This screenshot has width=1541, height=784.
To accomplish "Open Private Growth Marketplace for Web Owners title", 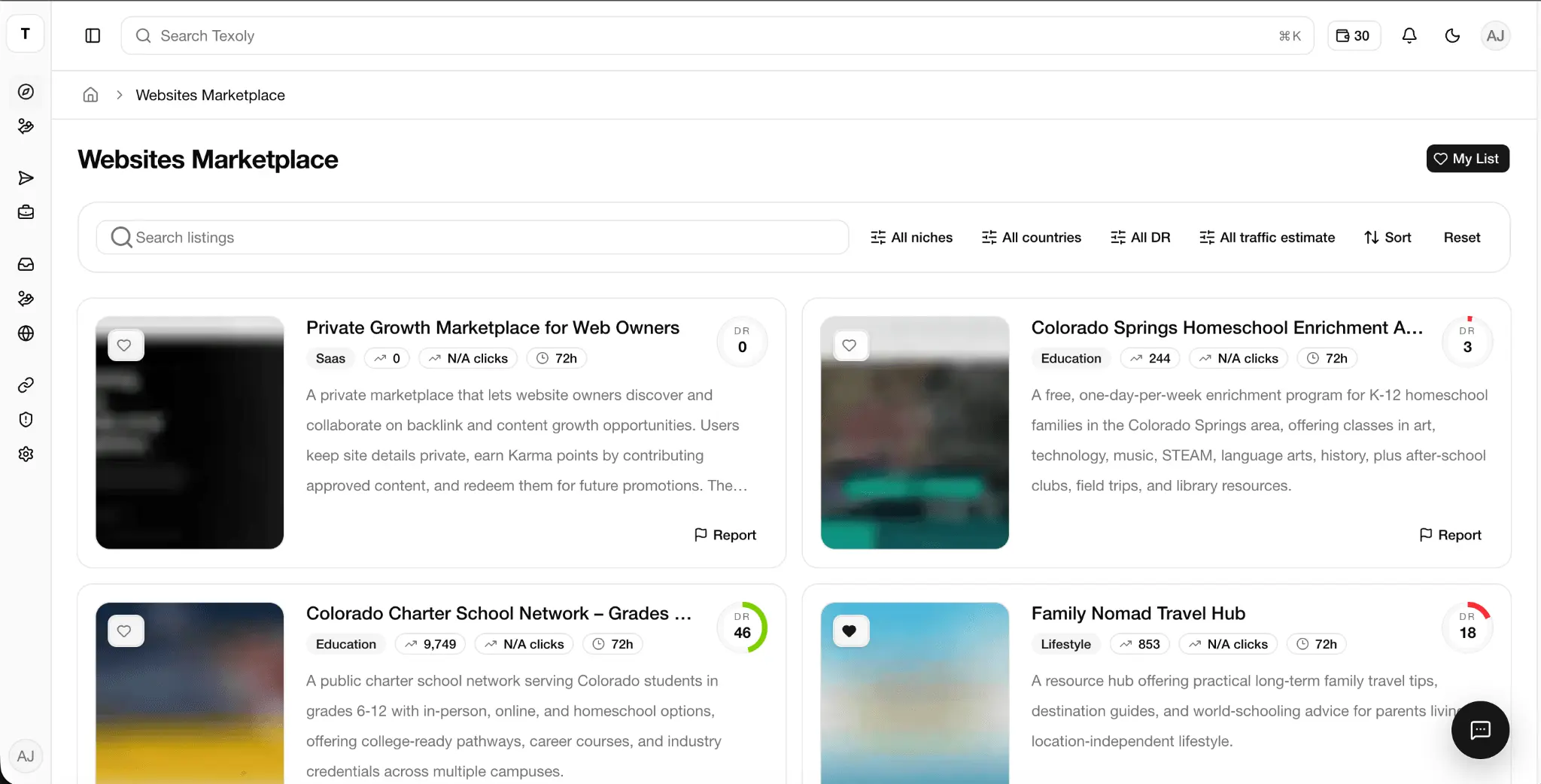I will point(492,327).
